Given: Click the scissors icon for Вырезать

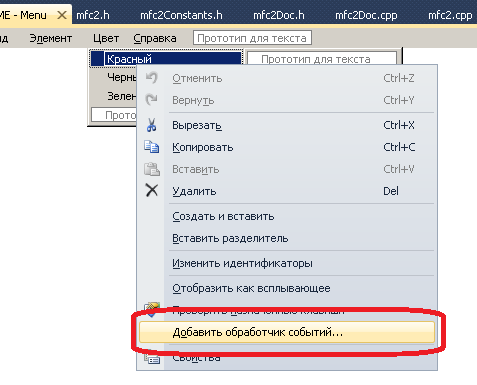Looking at the screenshot, I should coord(152,125).
